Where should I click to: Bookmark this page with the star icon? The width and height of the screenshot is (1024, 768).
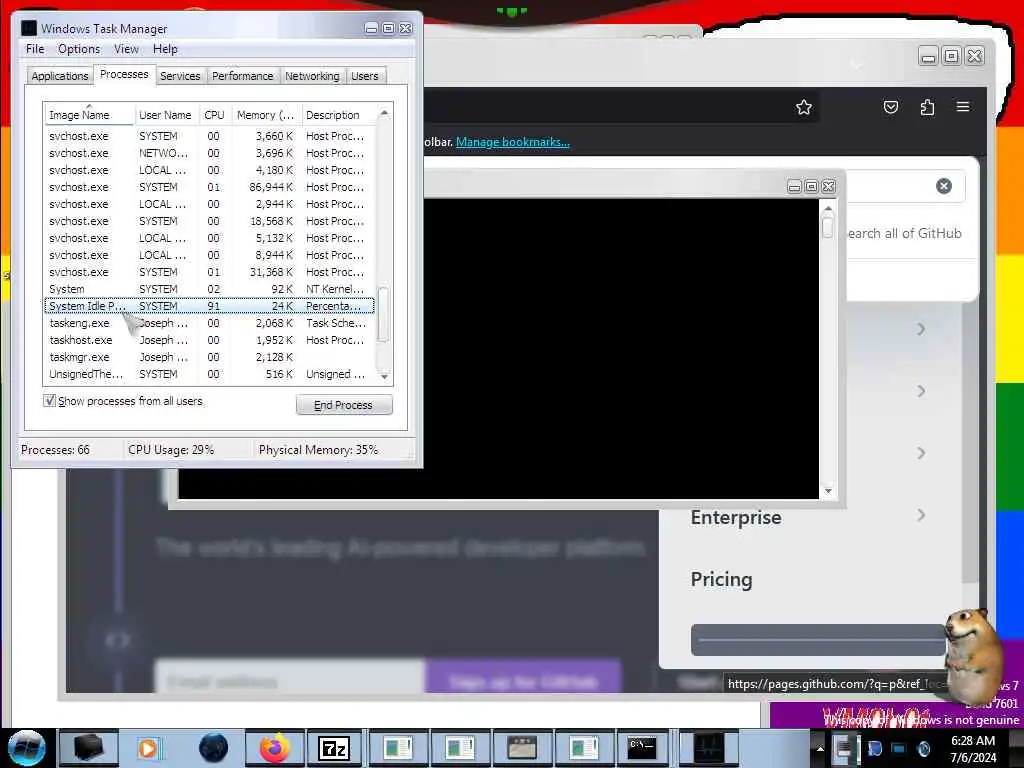coord(804,107)
